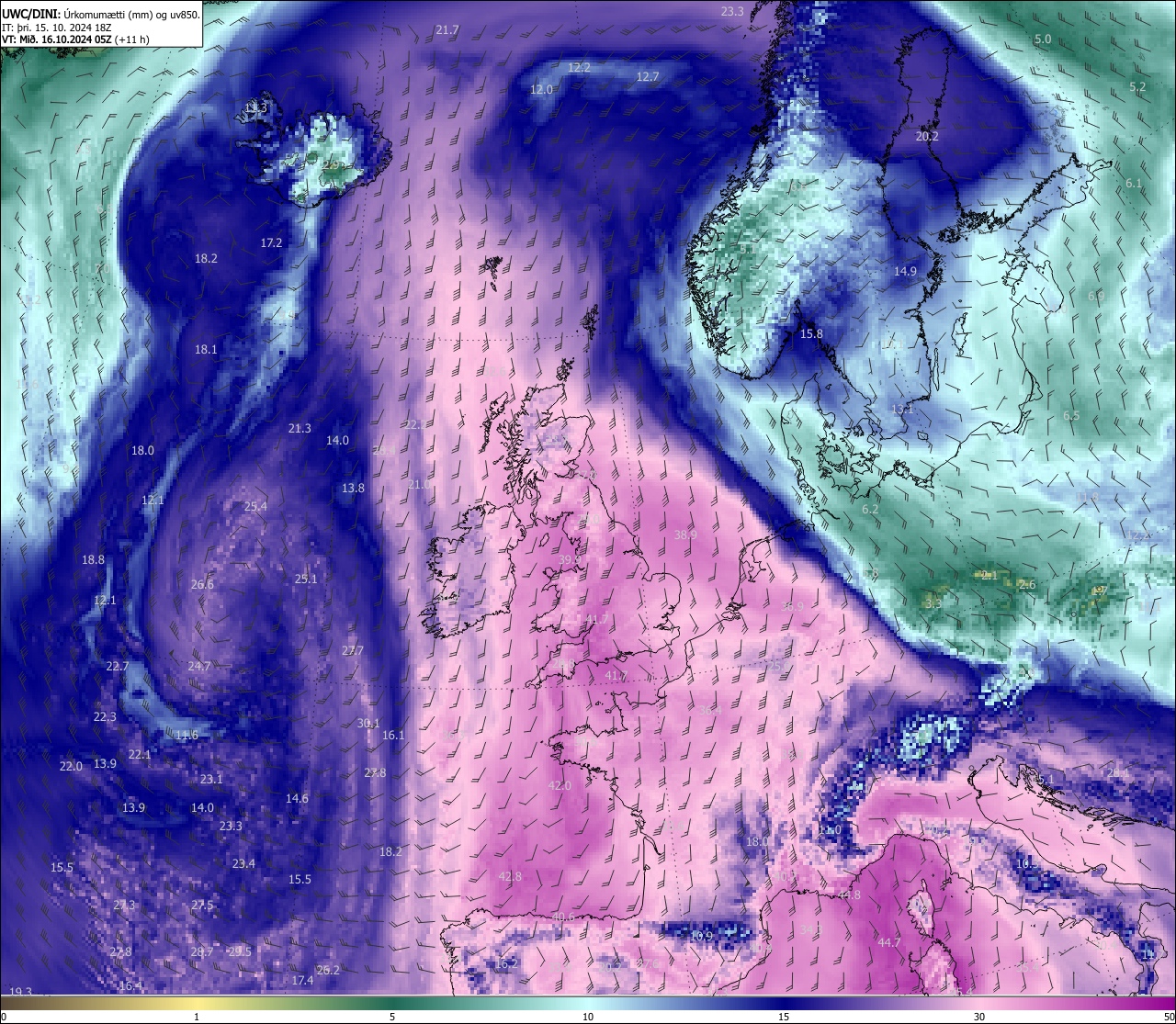Click the colour scale tick label '50'

coord(1169,1017)
